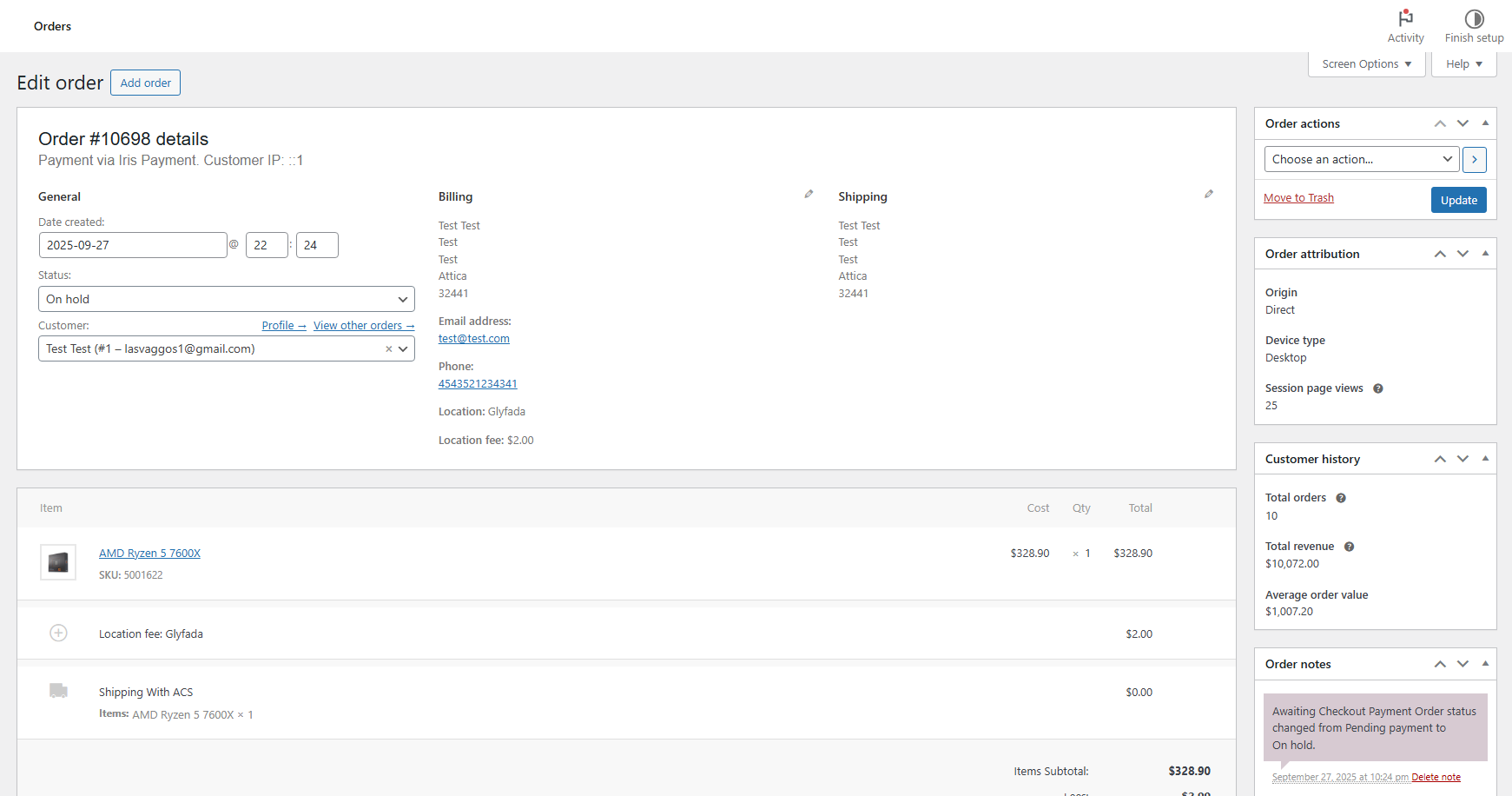Collapse the Order actions panel

click(x=1485, y=123)
